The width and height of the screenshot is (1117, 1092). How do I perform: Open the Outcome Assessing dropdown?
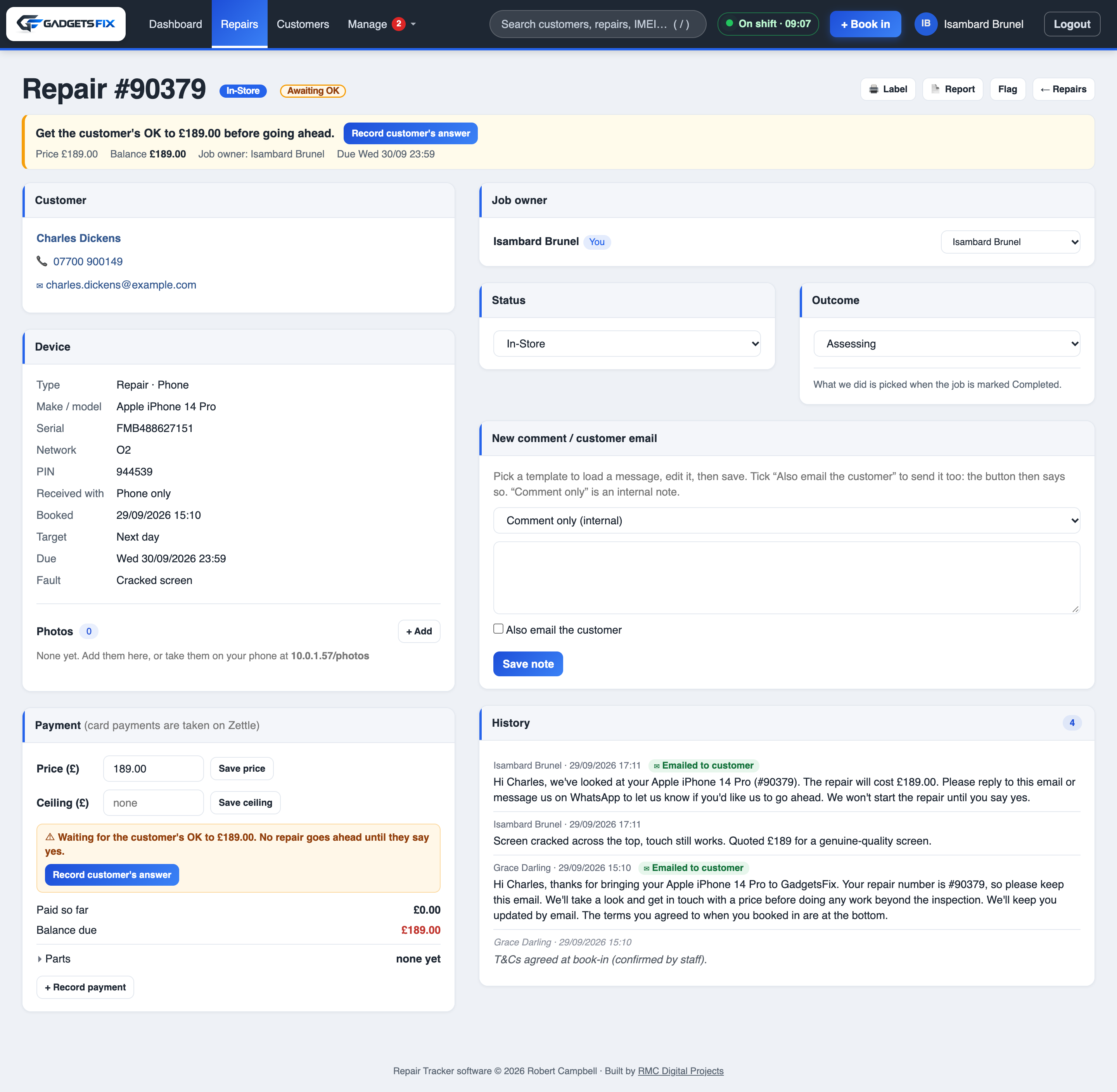pyautogui.click(x=947, y=344)
